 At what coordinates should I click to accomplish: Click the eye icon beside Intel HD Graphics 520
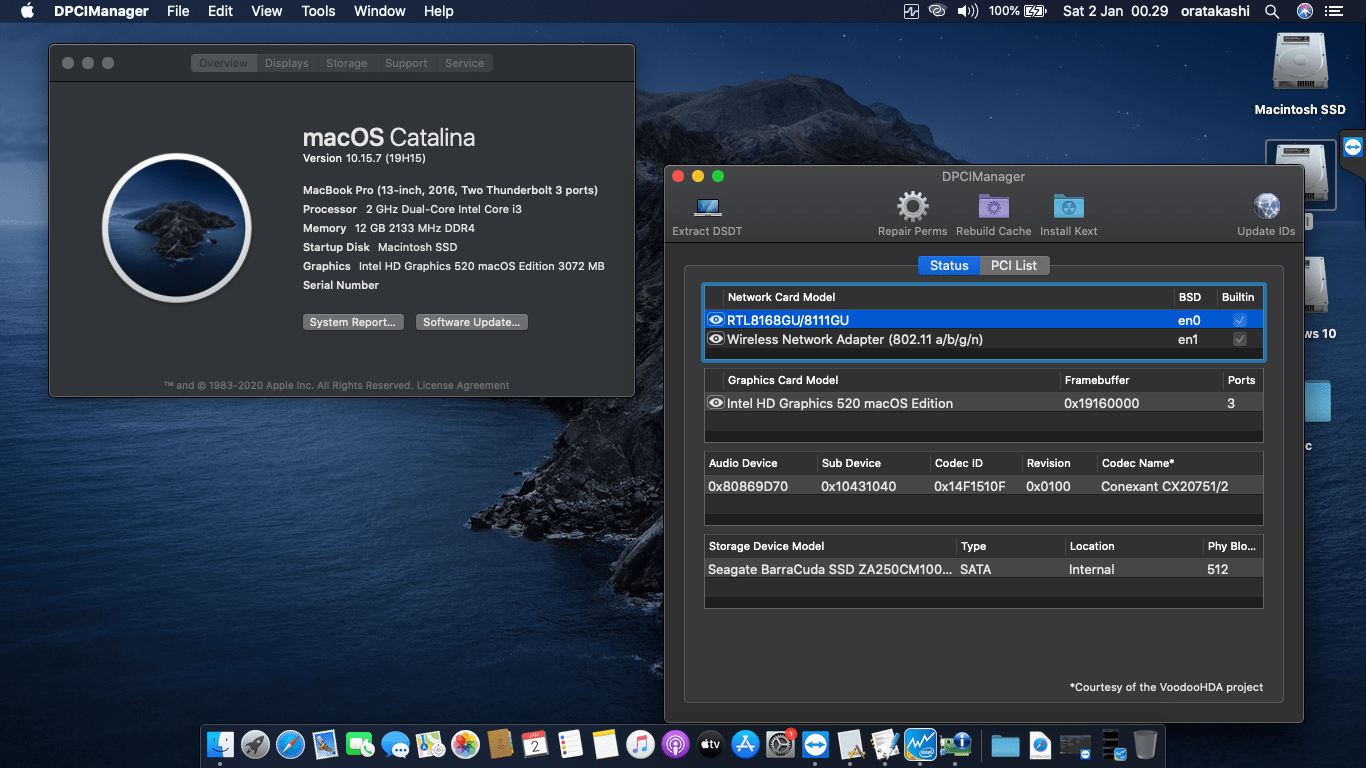716,403
